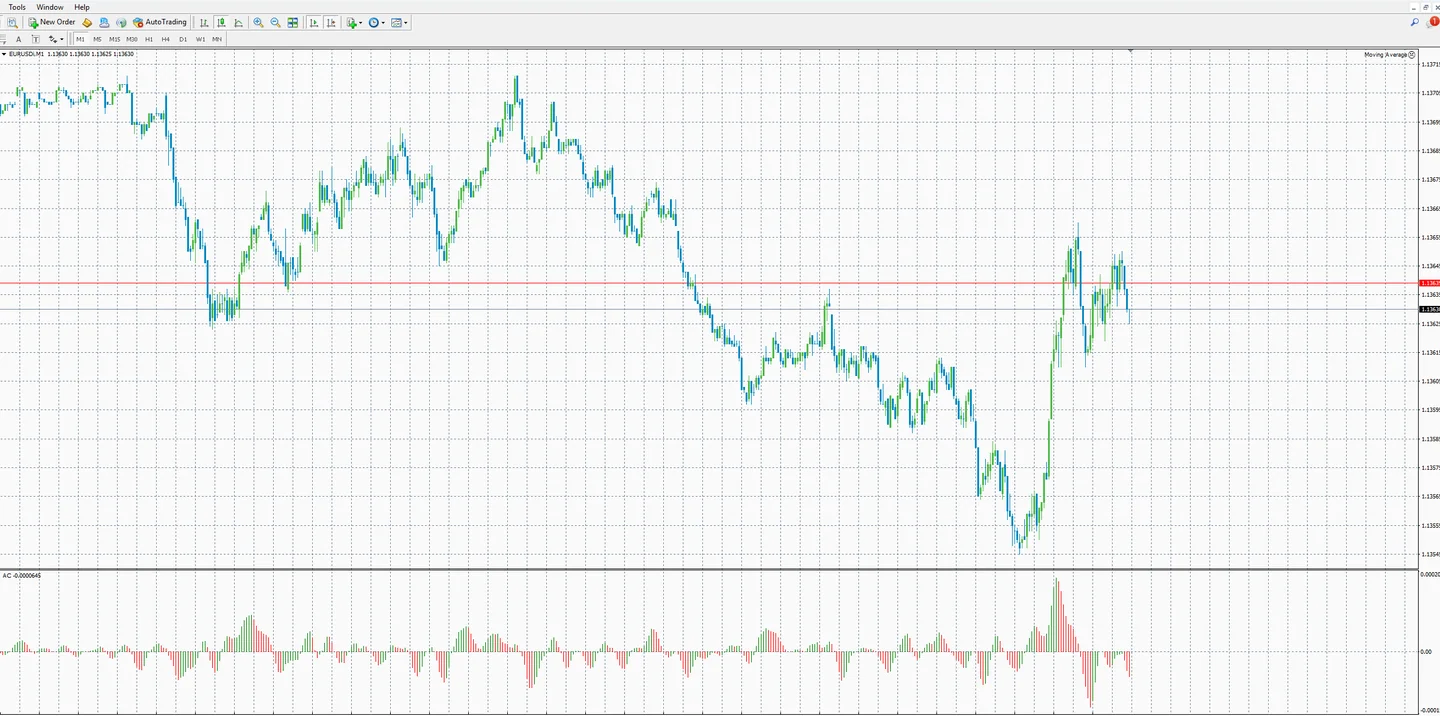Switch to the MN timeframe

coord(217,39)
